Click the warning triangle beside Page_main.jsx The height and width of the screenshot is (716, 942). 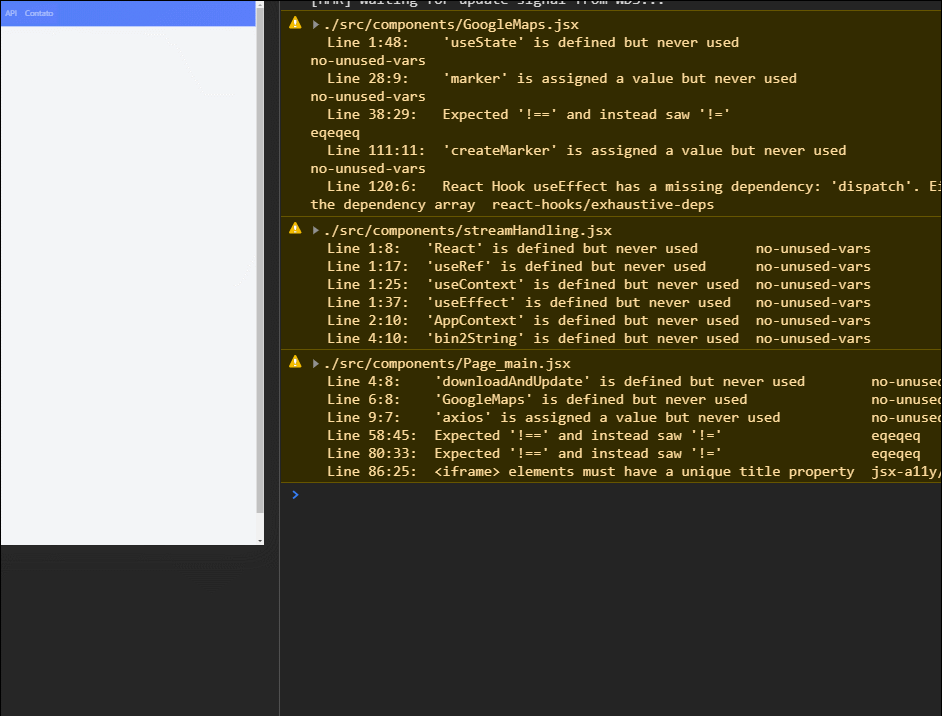pos(294,362)
